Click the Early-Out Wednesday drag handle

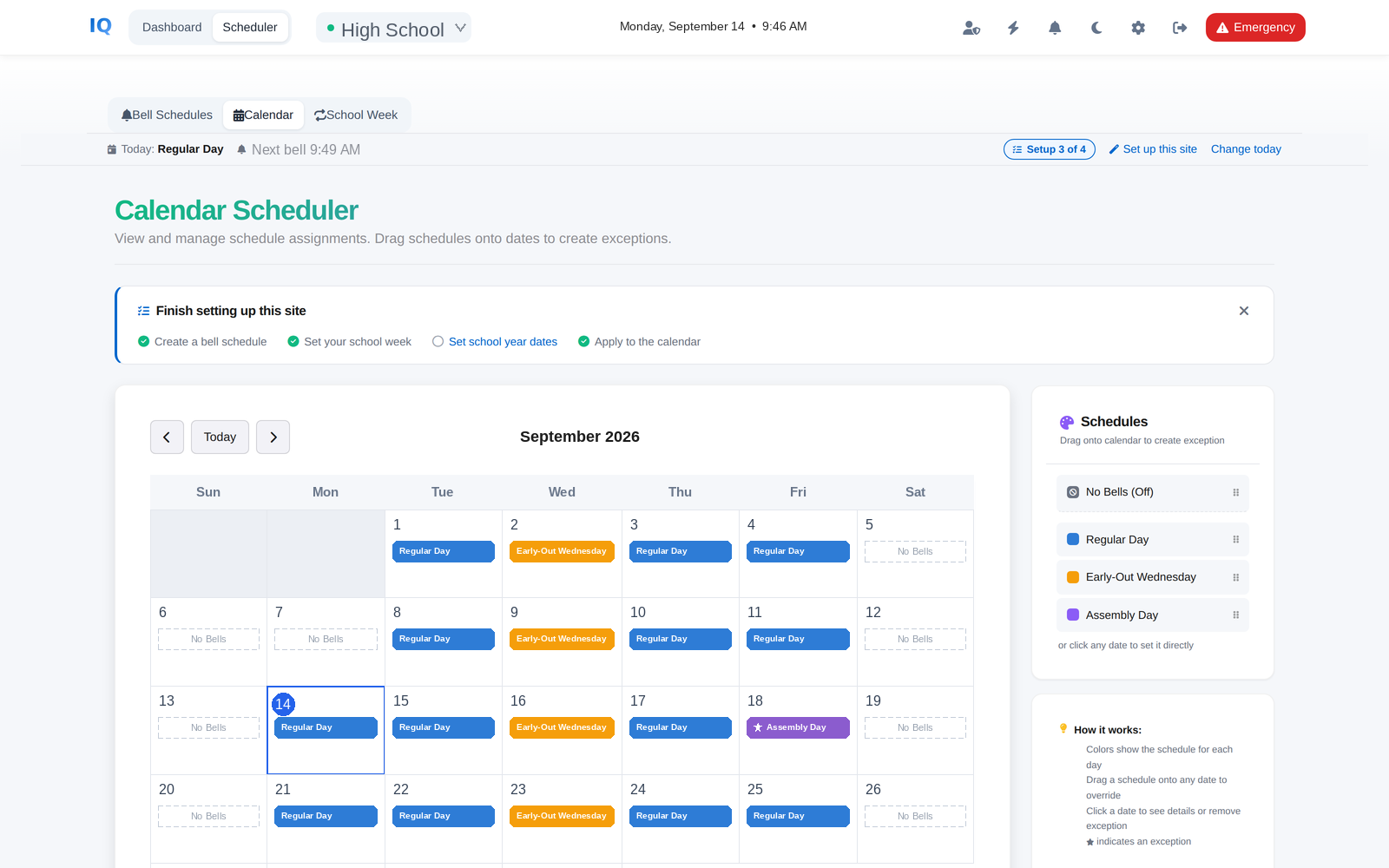(1236, 577)
